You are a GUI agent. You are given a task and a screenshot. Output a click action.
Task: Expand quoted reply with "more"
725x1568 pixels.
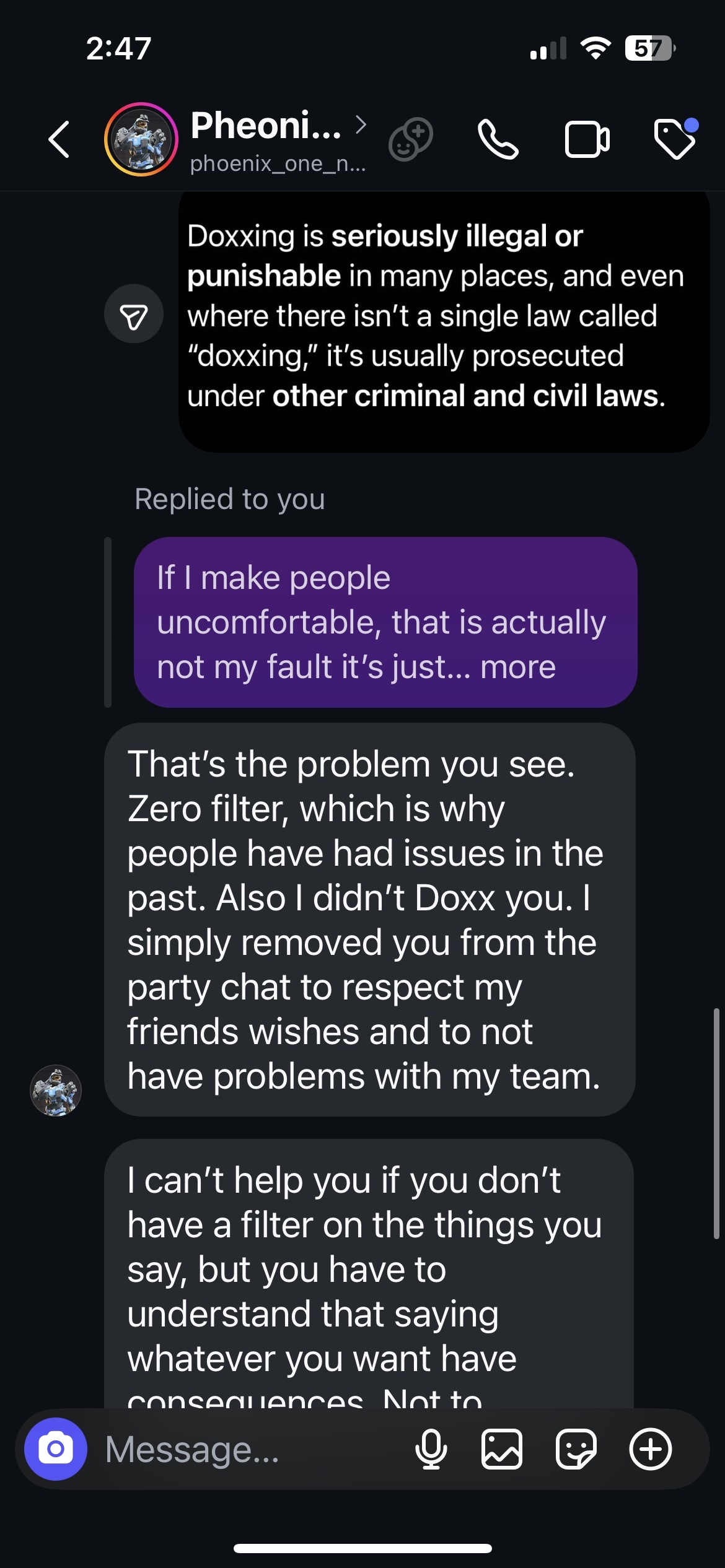(518, 667)
